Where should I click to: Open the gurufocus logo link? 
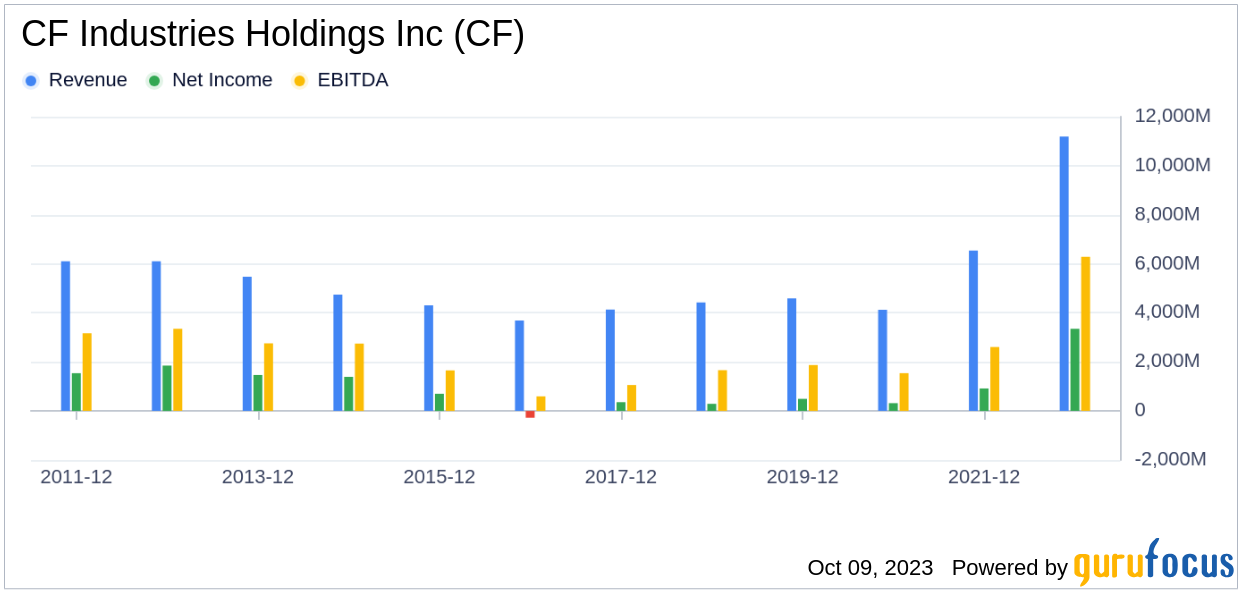pos(1154,562)
